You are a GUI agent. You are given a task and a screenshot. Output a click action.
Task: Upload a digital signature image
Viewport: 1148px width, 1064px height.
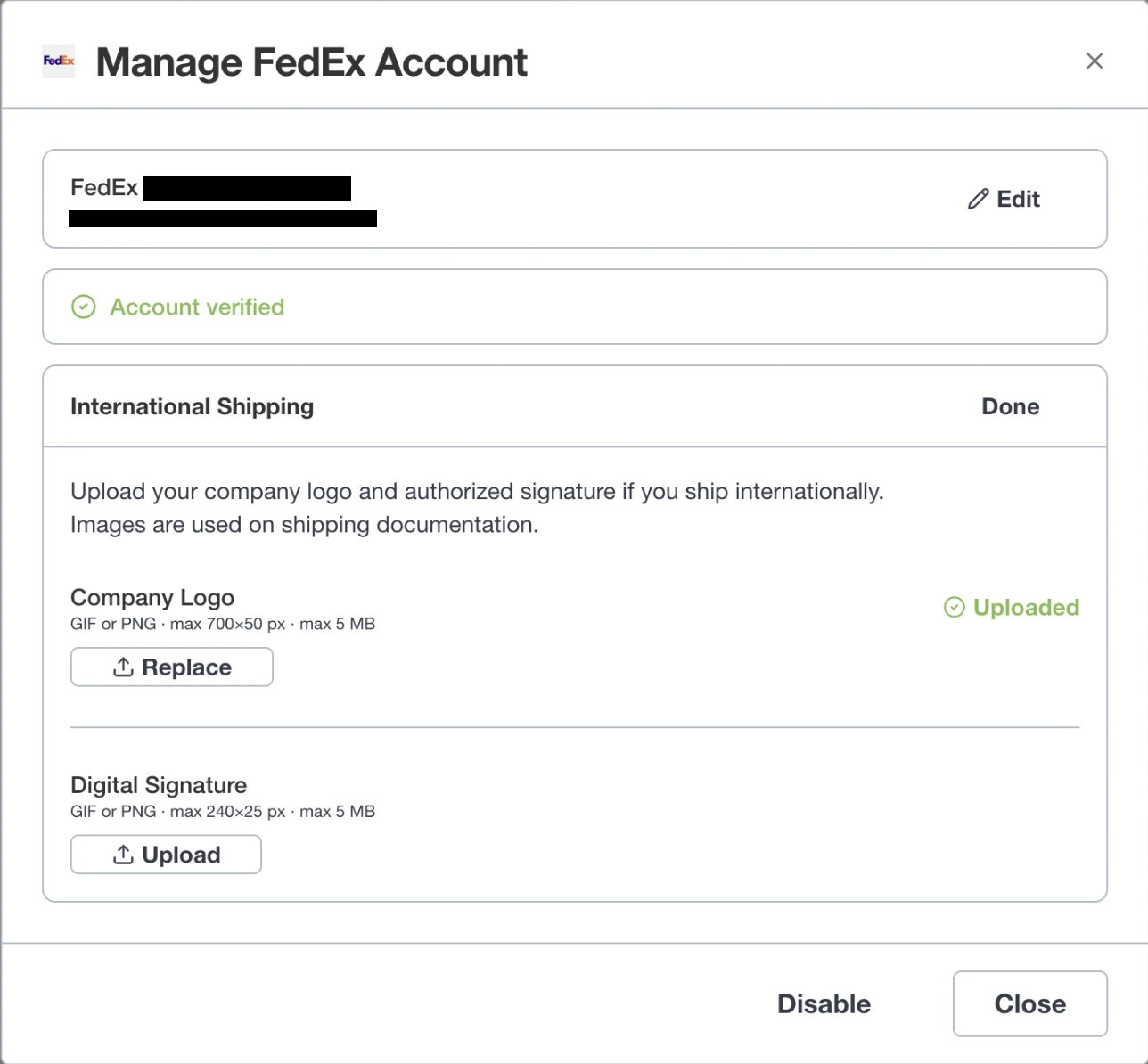[166, 855]
